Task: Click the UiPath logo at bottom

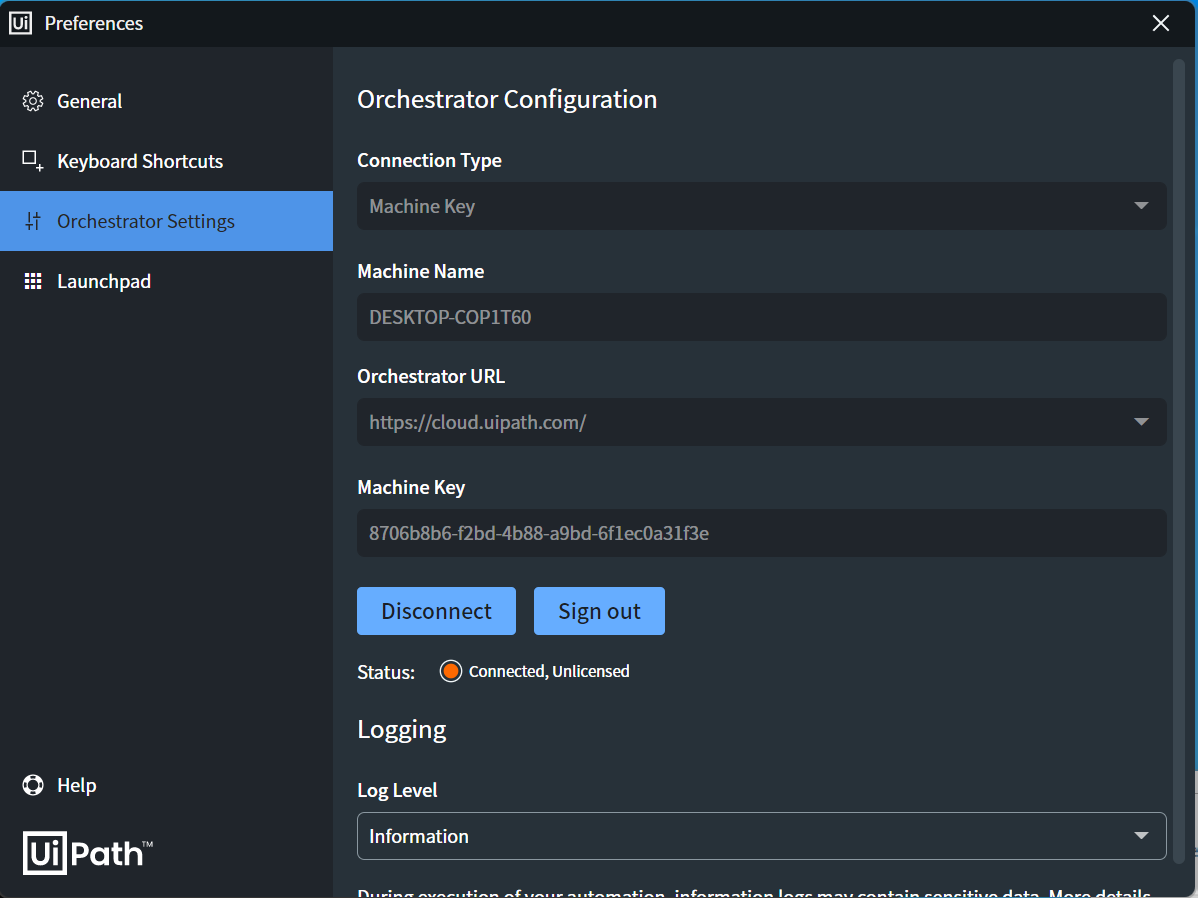Action: [x=88, y=853]
